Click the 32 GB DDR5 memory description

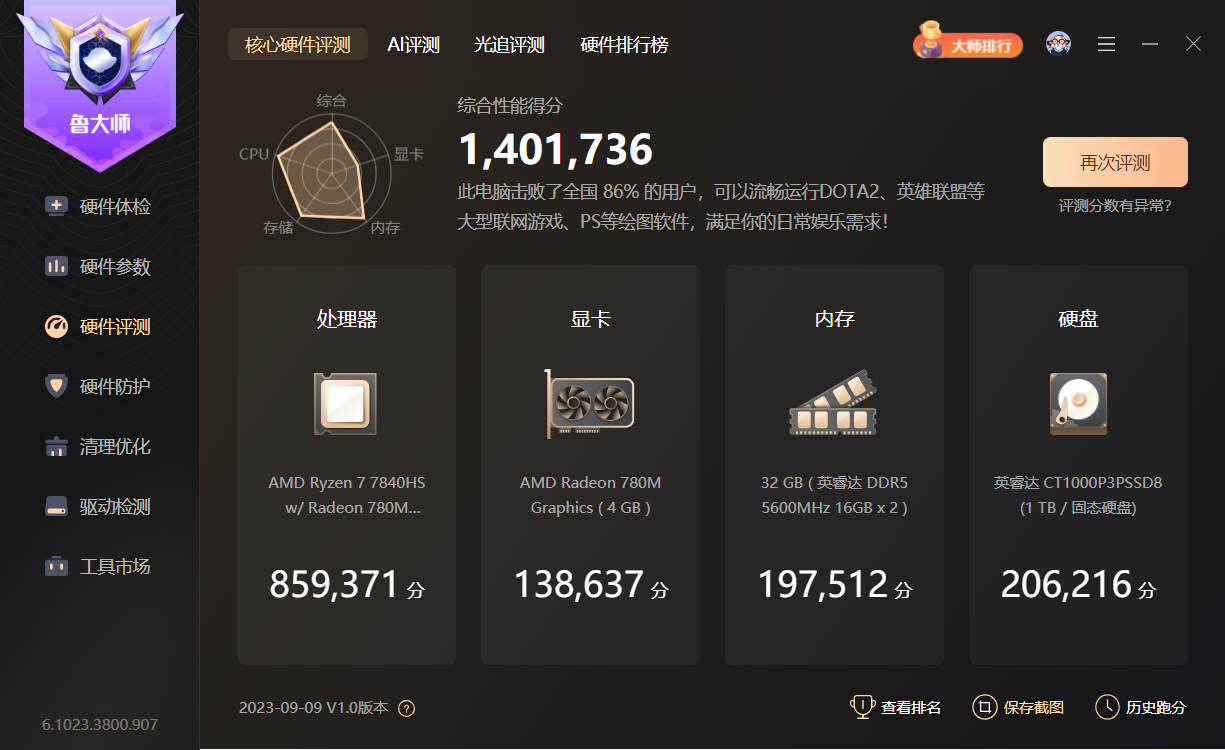(x=834, y=495)
